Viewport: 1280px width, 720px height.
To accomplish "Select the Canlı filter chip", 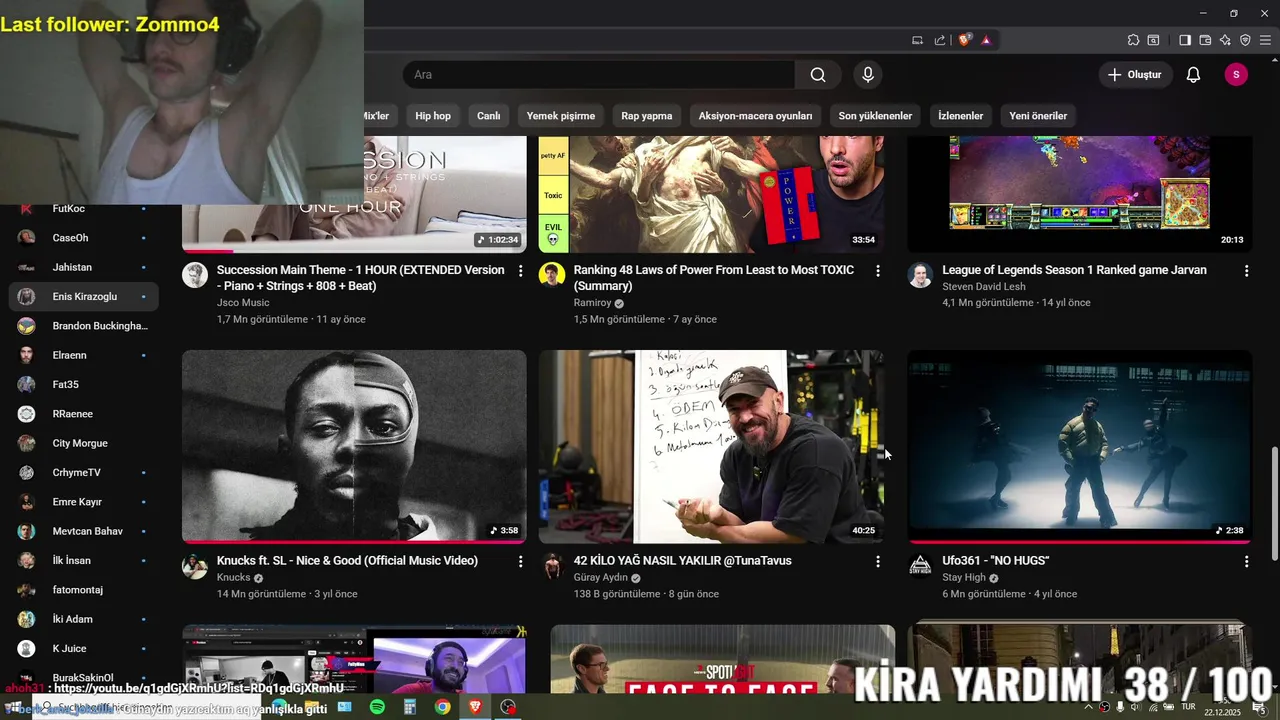I will coord(488,116).
